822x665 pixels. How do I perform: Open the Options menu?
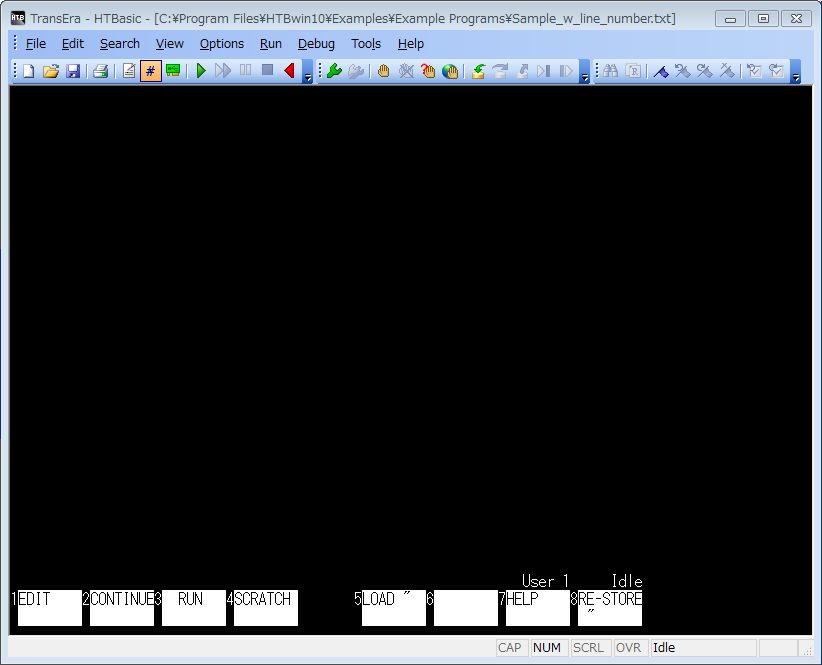point(222,43)
